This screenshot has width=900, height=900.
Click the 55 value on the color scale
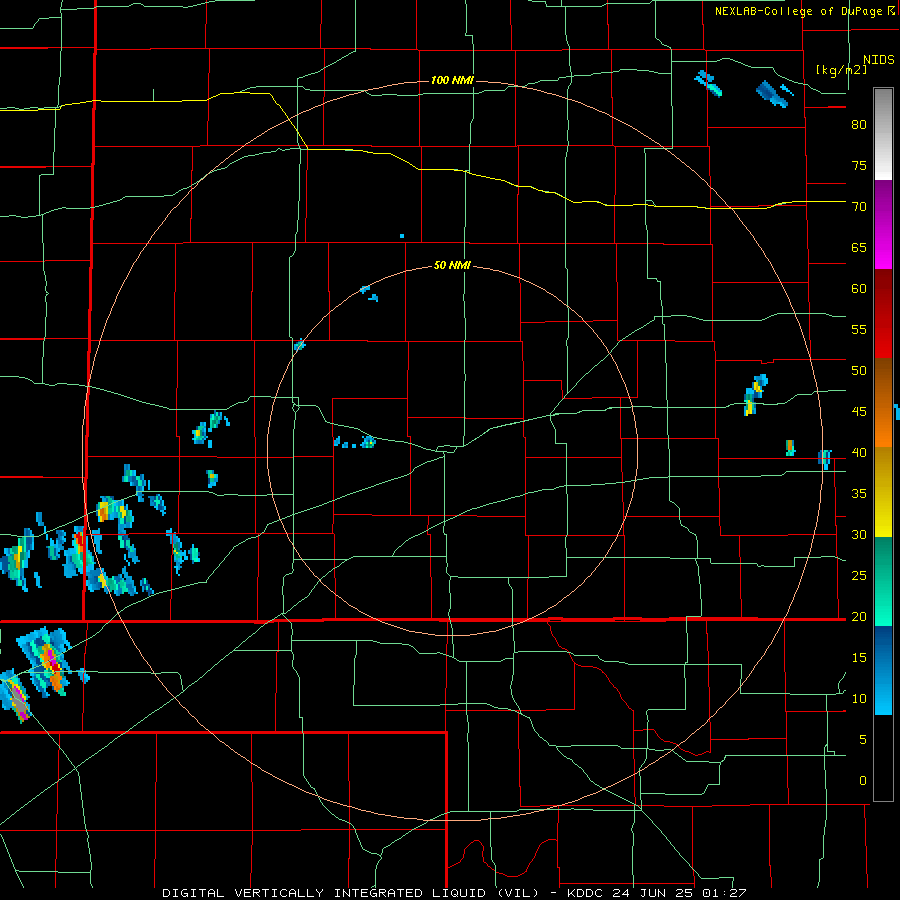tap(859, 329)
